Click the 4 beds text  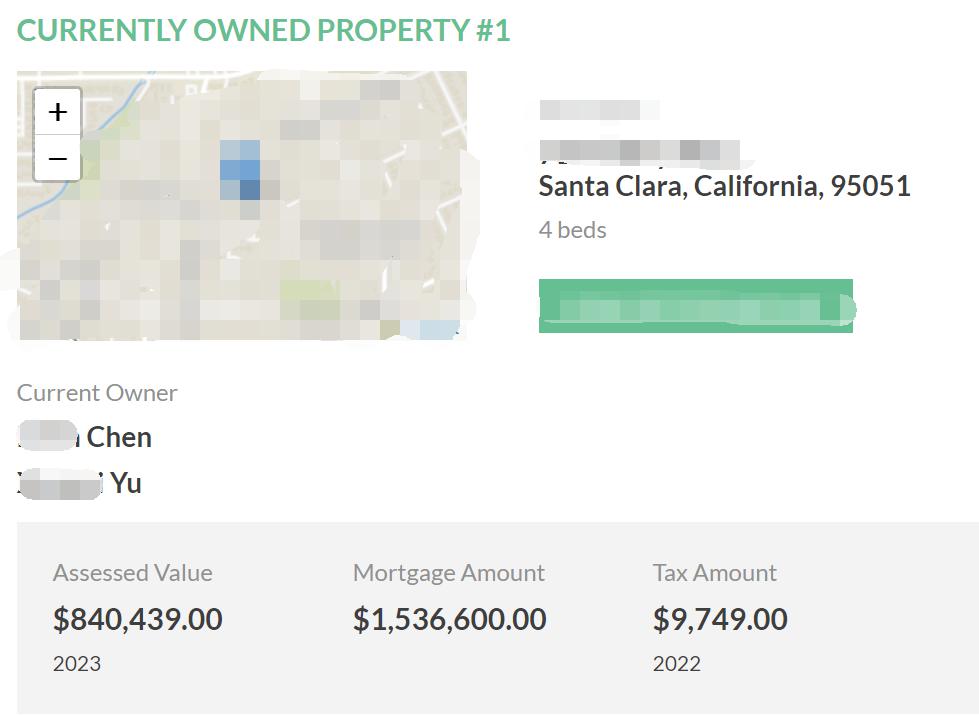pos(573,230)
